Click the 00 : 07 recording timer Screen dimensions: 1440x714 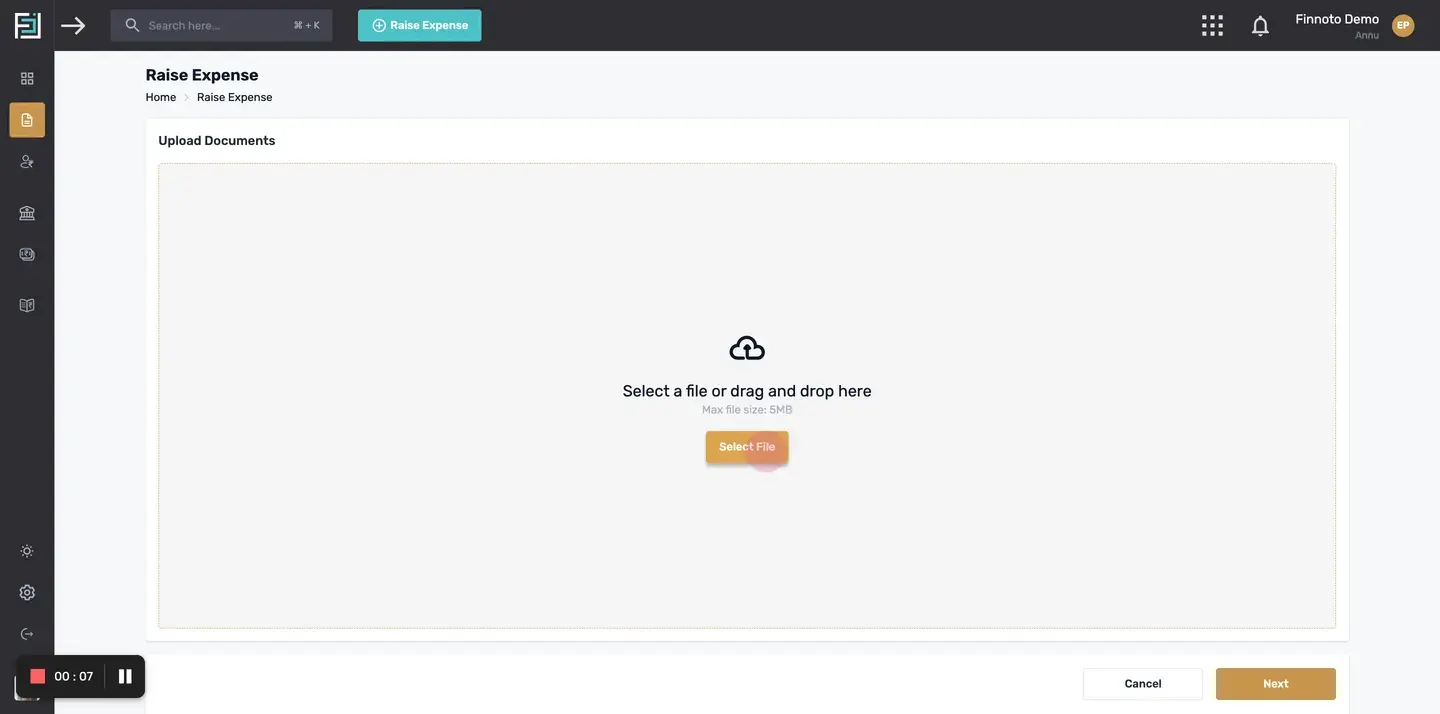(x=74, y=677)
